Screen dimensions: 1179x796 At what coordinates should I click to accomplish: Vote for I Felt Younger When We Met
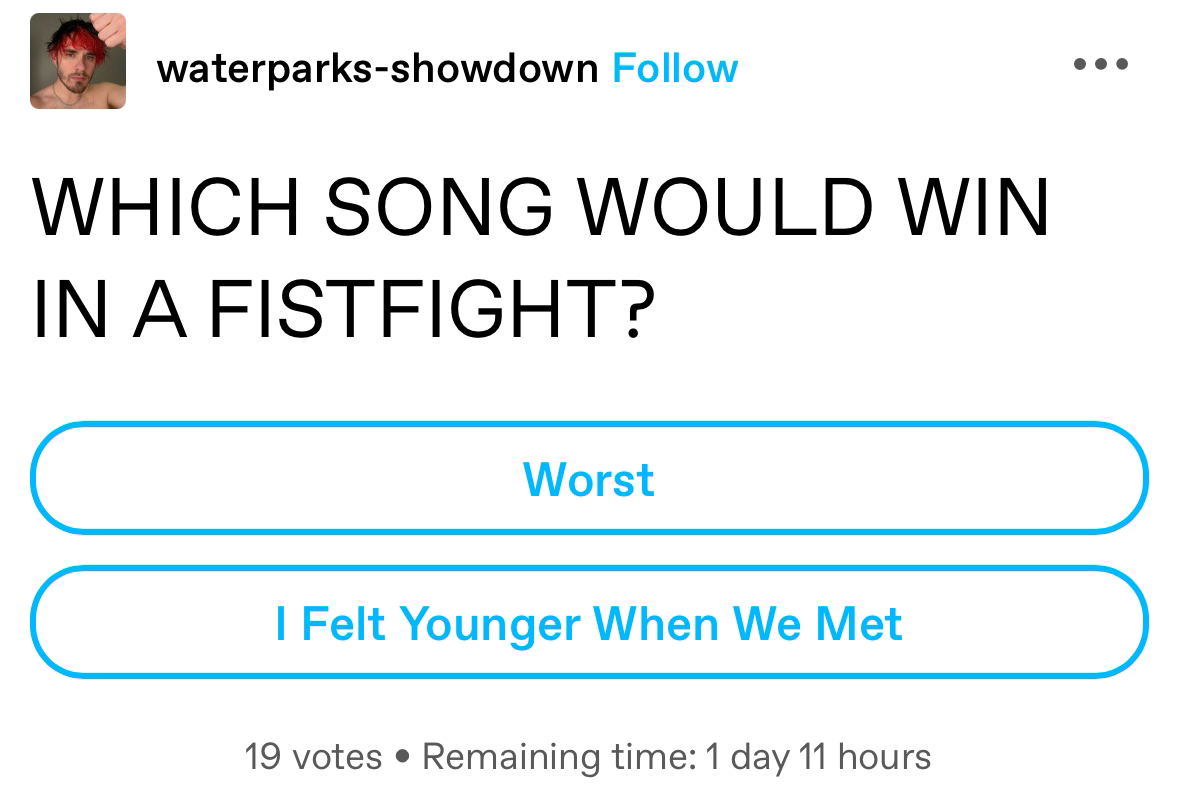[x=589, y=622]
